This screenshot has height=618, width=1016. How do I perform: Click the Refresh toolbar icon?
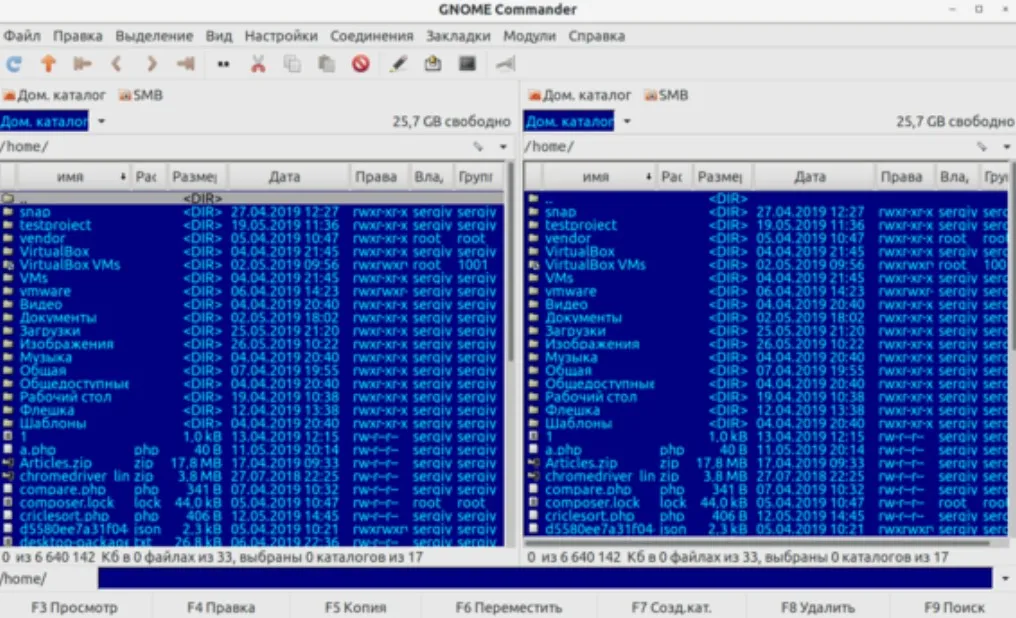(14, 63)
